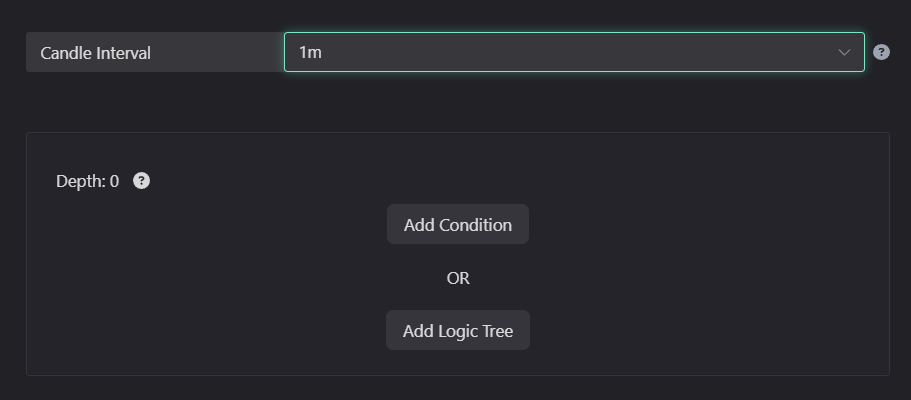Click the white help circle near Depth label

[x=141, y=181]
